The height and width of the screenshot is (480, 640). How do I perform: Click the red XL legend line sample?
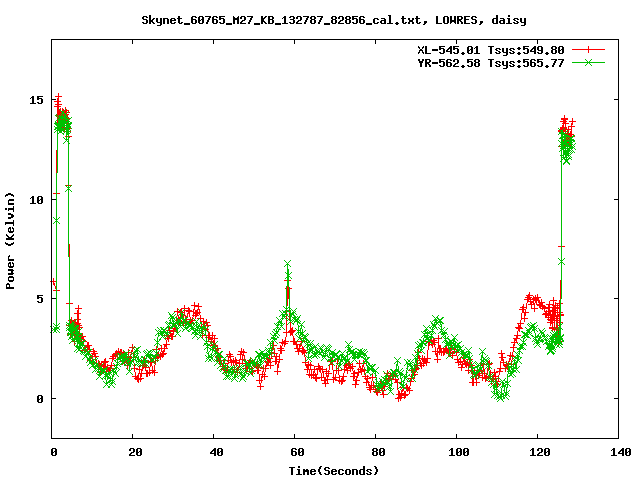pos(588,50)
